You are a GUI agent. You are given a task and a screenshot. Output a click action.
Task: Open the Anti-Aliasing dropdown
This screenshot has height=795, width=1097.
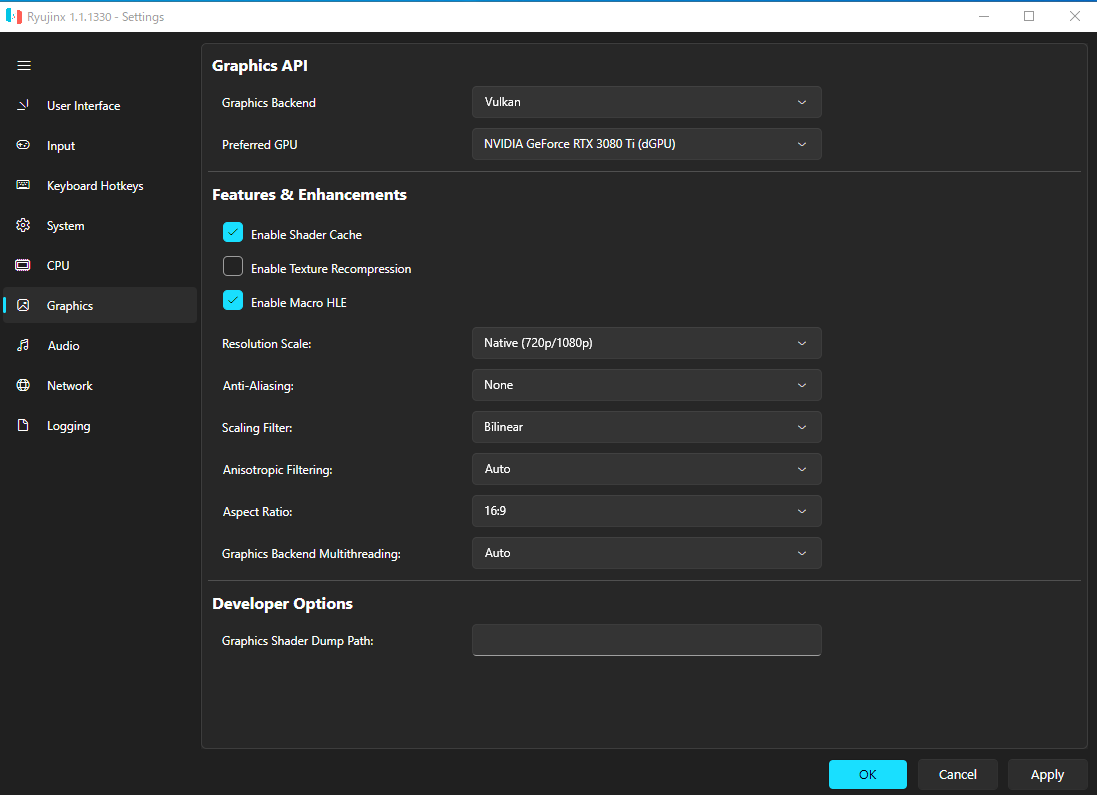click(646, 385)
